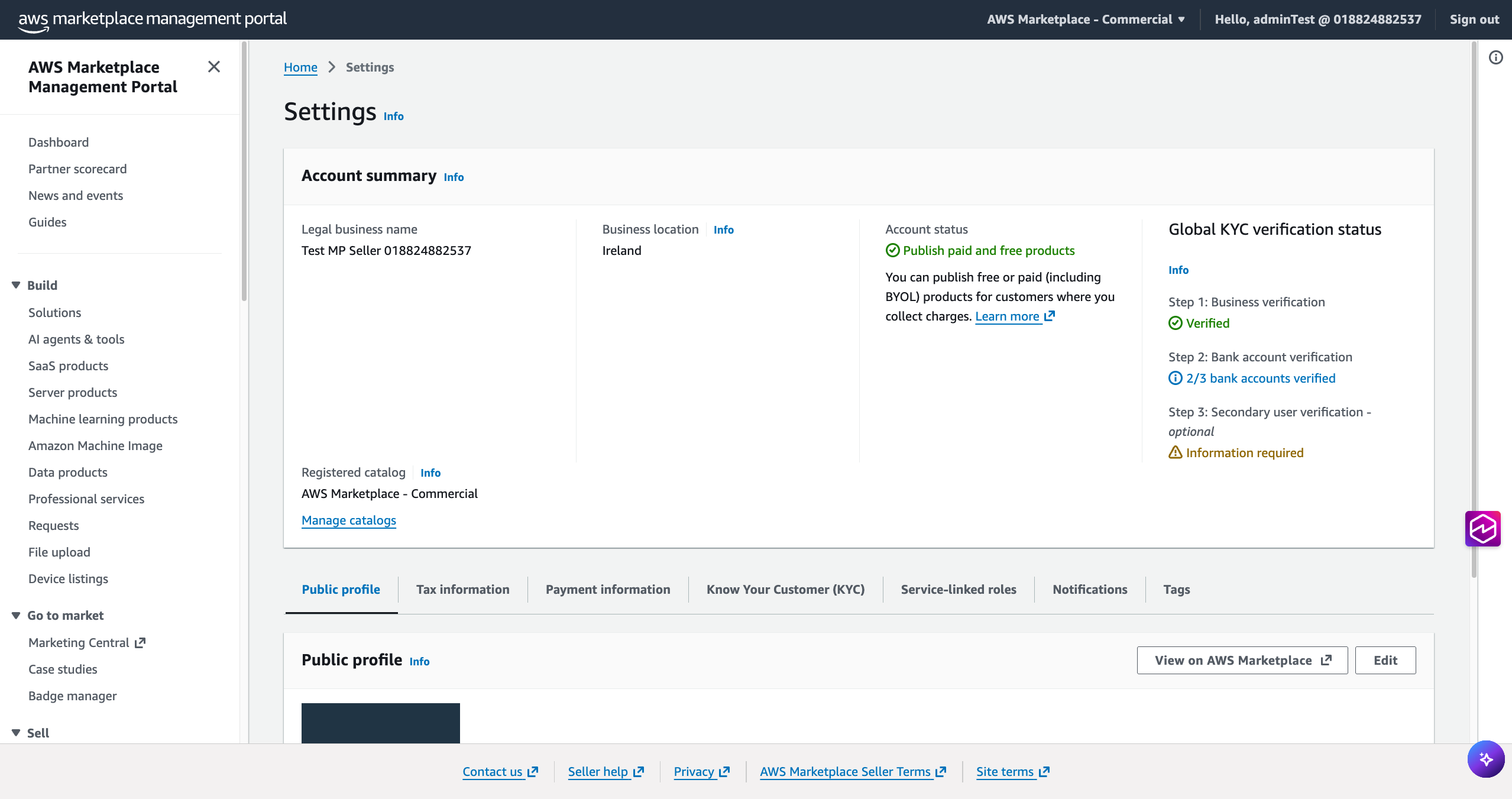This screenshot has width=1512, height=799.
Task: Click the public profile logo thumbnail
Action: [x=381, y=723]
